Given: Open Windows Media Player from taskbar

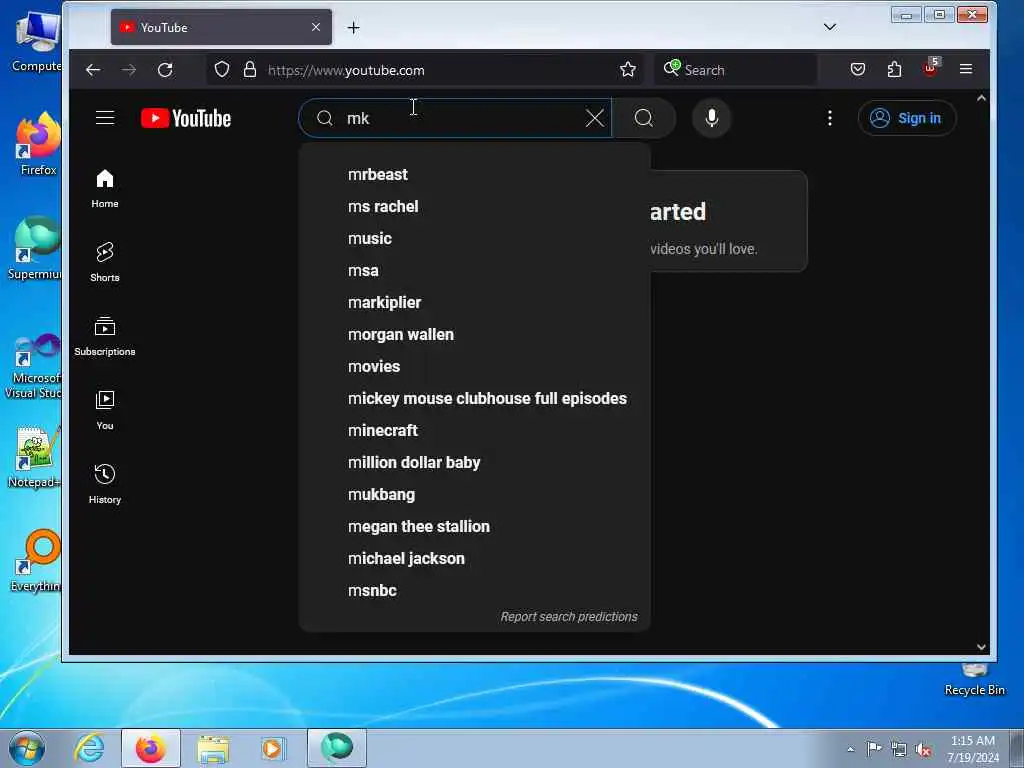Looking at the screenshot, I should [272, 748].
